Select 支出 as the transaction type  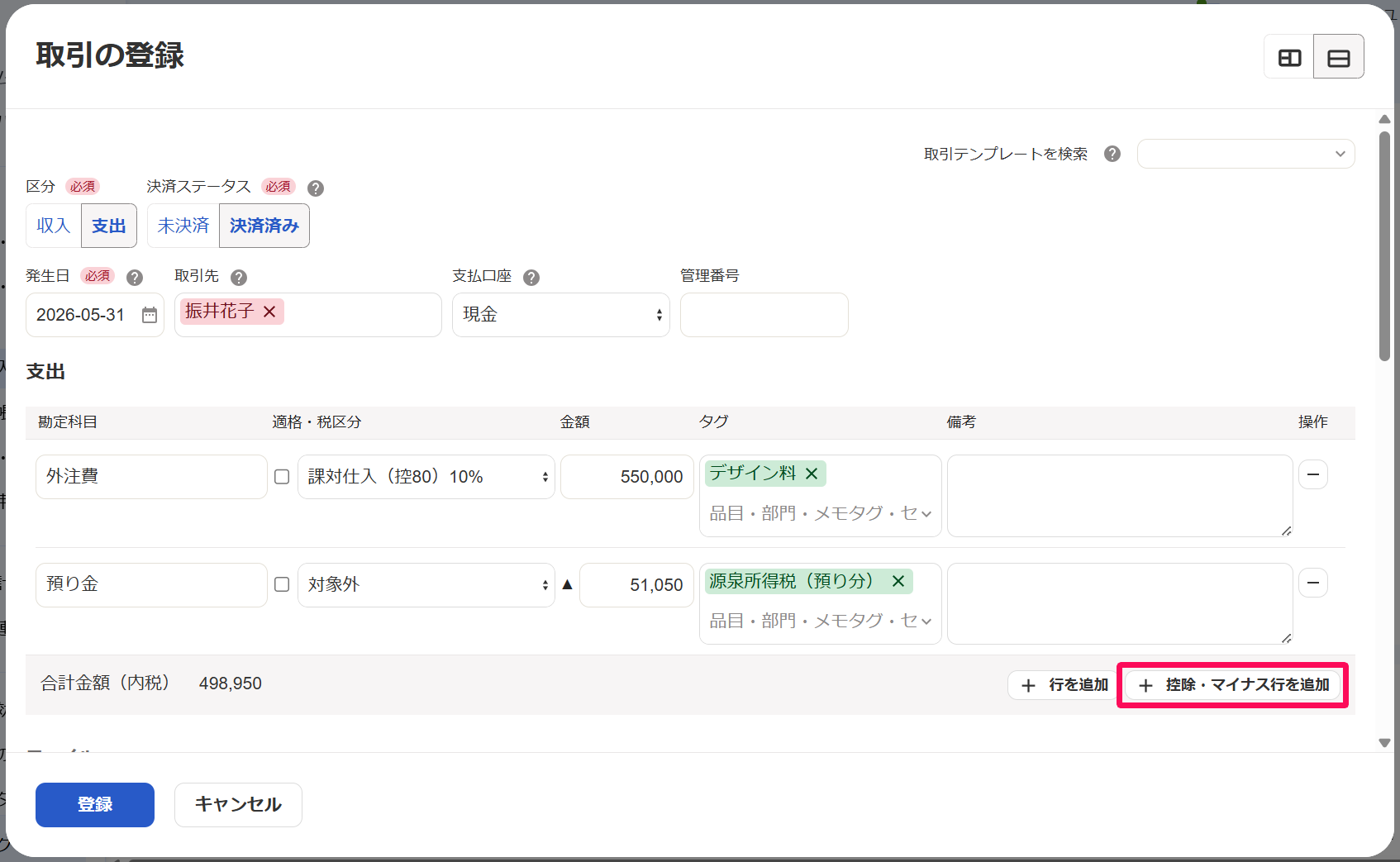click(109, 226)
